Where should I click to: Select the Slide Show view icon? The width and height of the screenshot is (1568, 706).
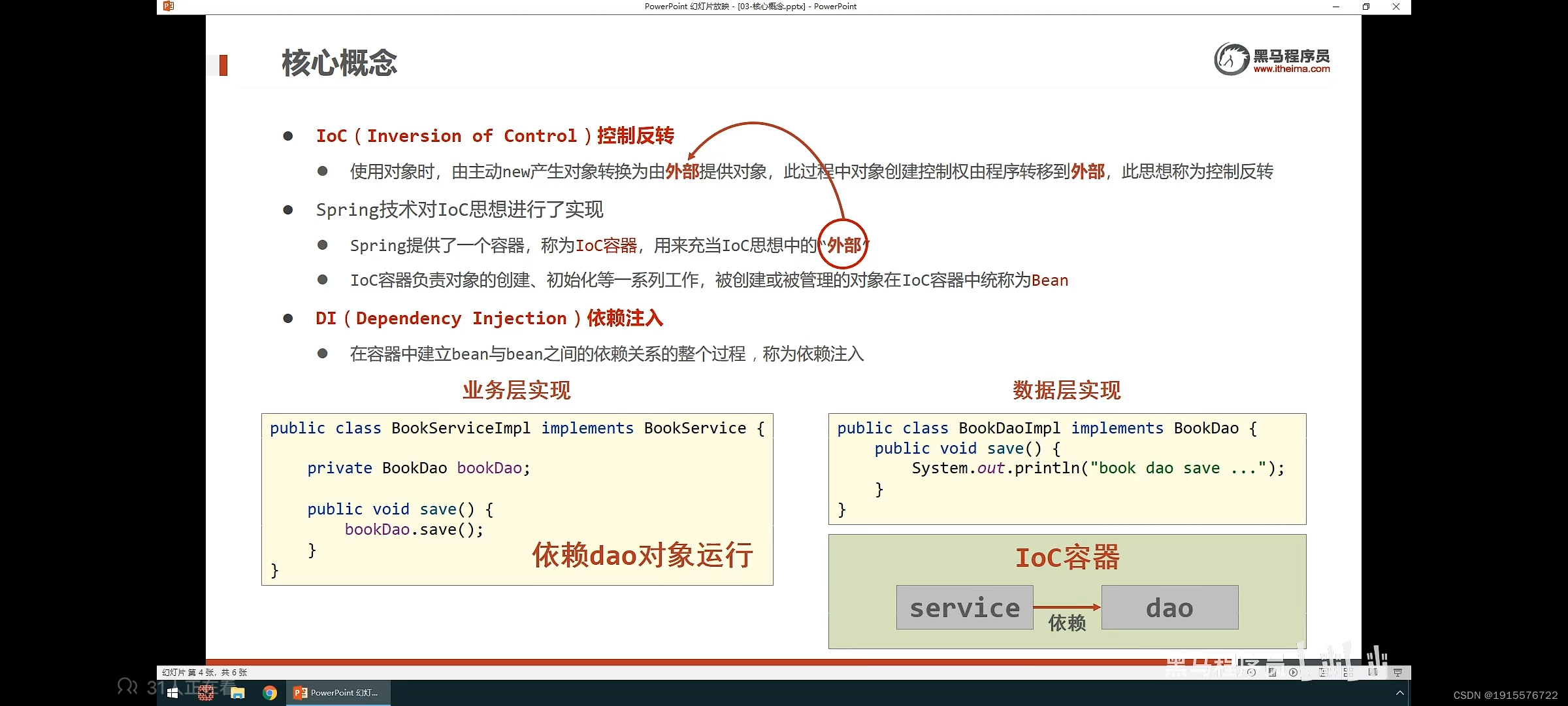[1397, 672]
